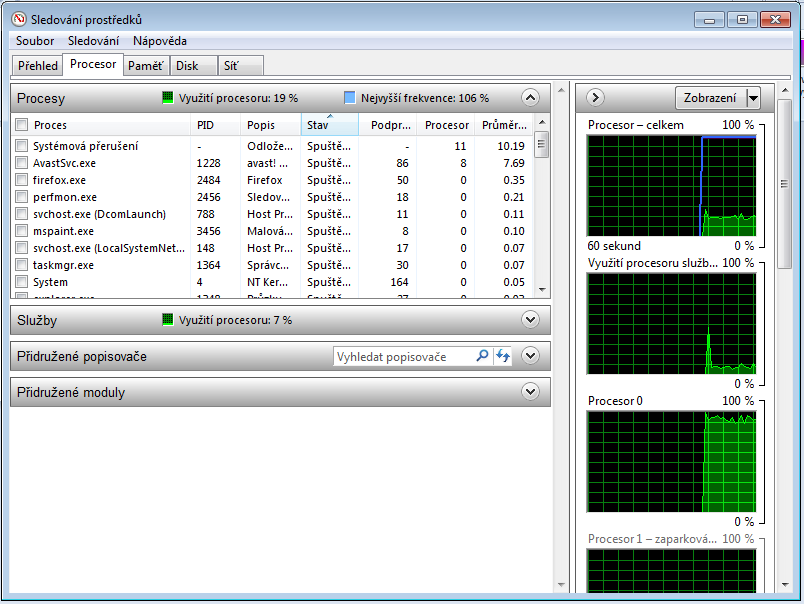This screenshot has height=604, width=804.
Task: Click thread count 164 for System
Action: click(x=399, y=282)
